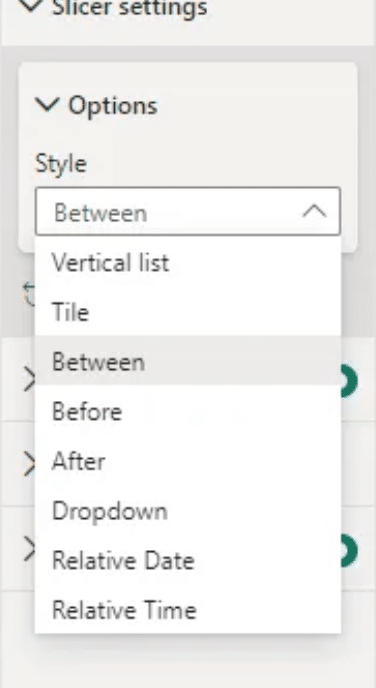This screenshot has height=688, width=376.
Task: Select the Tile style option
Action: [188, 312]
